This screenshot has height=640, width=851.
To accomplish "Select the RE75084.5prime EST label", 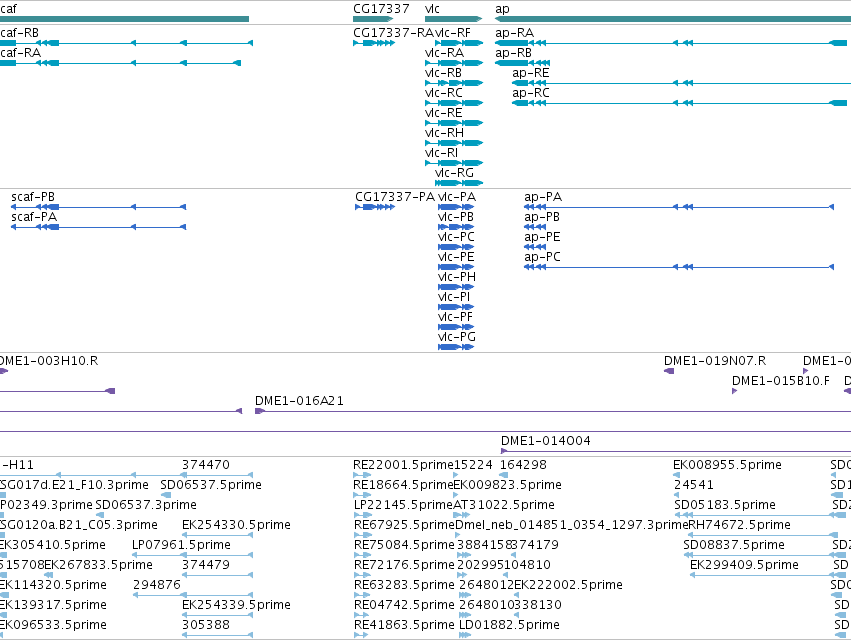I will click(404, 545).
